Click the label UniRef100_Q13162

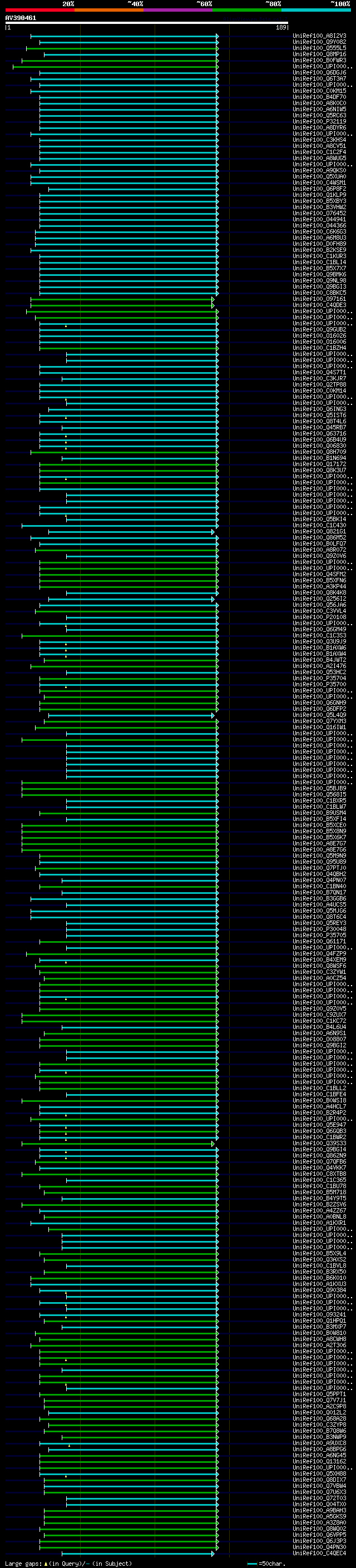pos(319,1461)
